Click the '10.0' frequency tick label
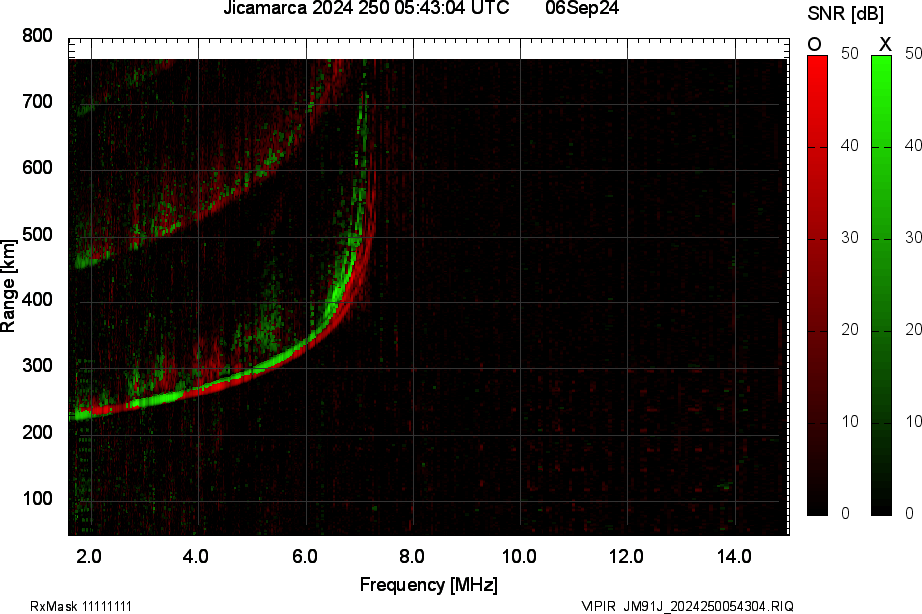This screenshot has width=922, height=614. 519,556
